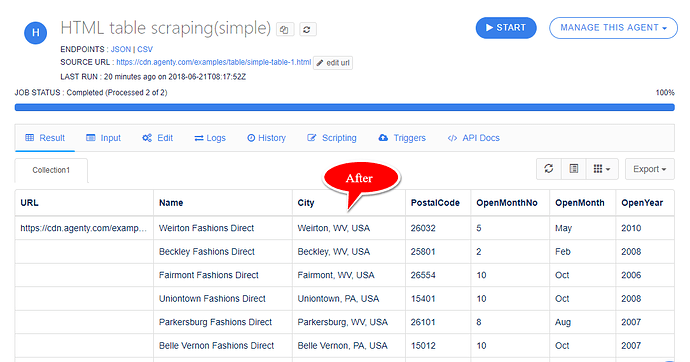Click postal code 15012
The image size is (690, 362).
click(x=438, y=346)
